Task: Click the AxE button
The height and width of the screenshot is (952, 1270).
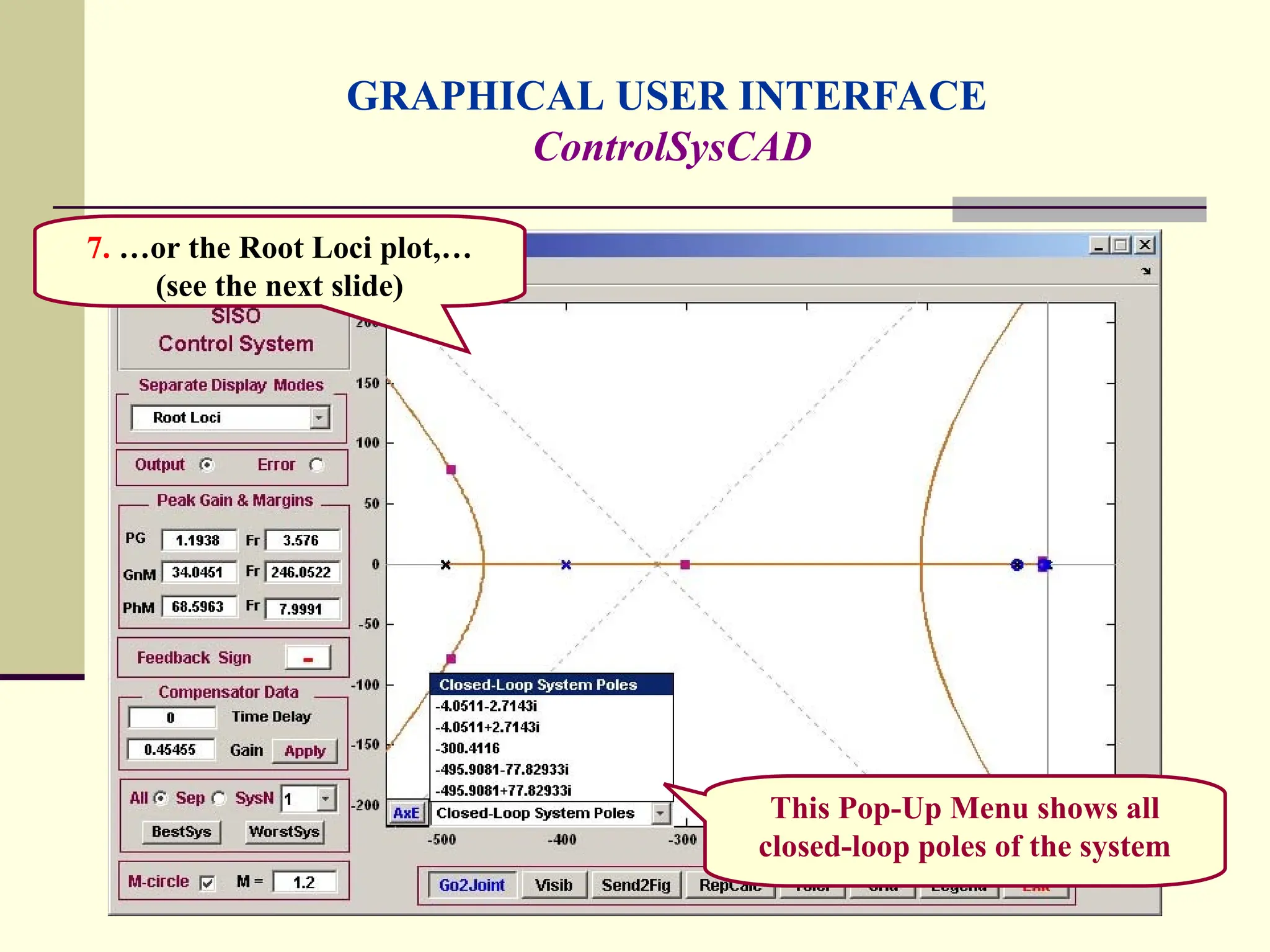Action: pos(406,813)
